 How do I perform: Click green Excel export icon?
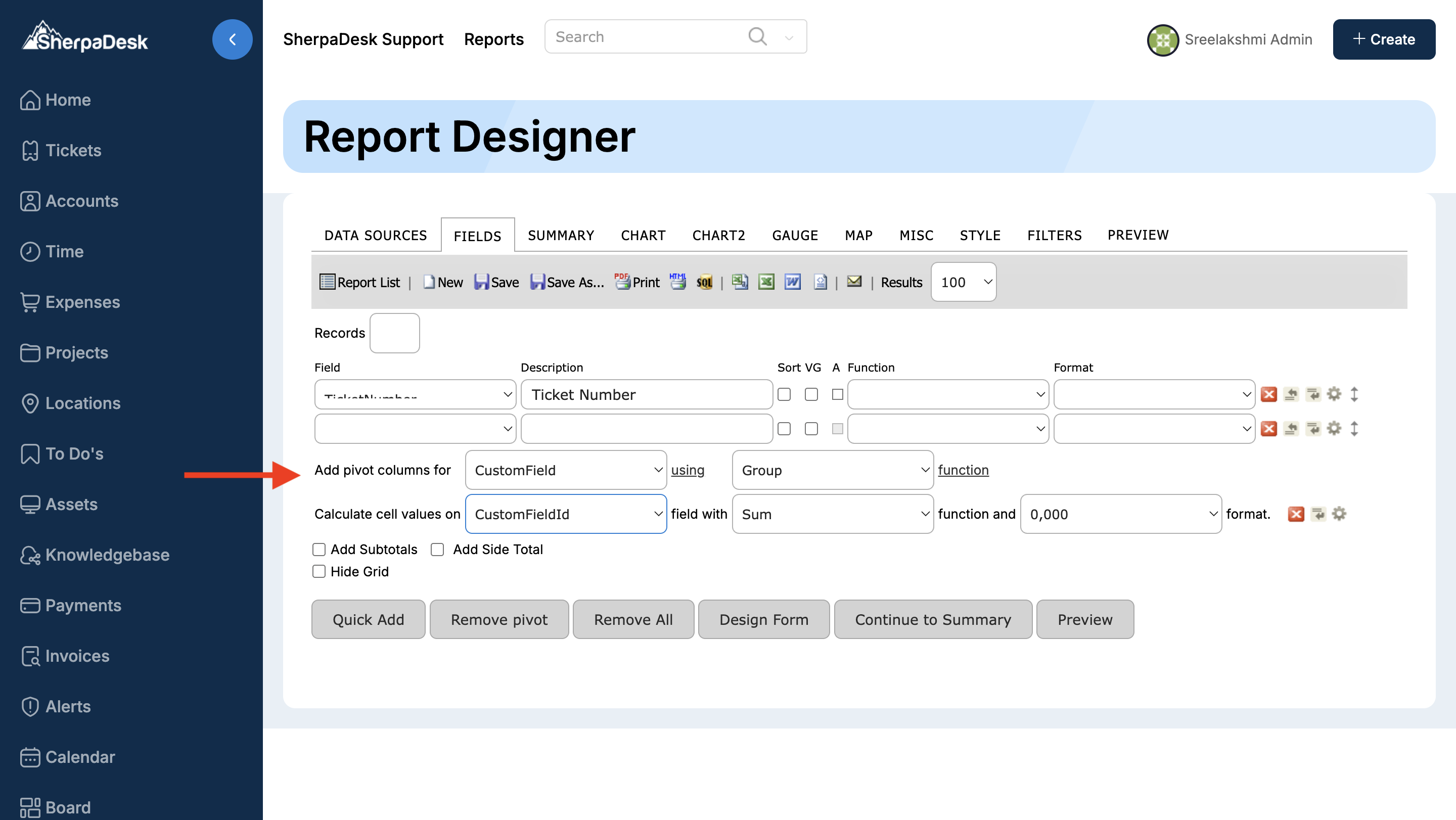point(766,282)
